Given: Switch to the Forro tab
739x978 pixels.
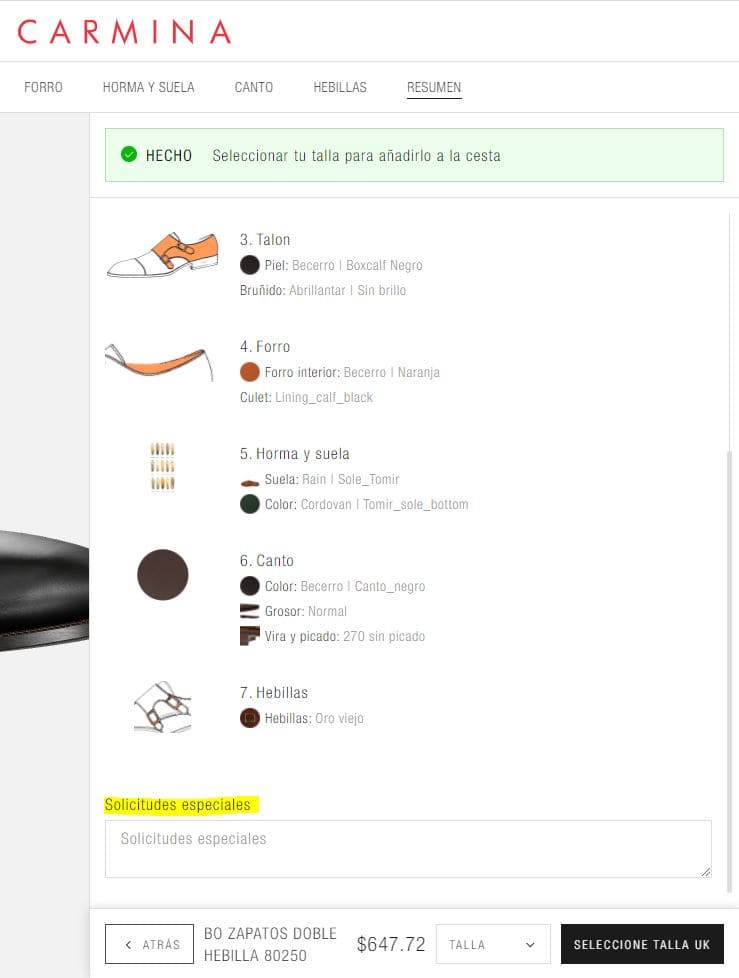Looking at the screenshot, I should point(43,87).
